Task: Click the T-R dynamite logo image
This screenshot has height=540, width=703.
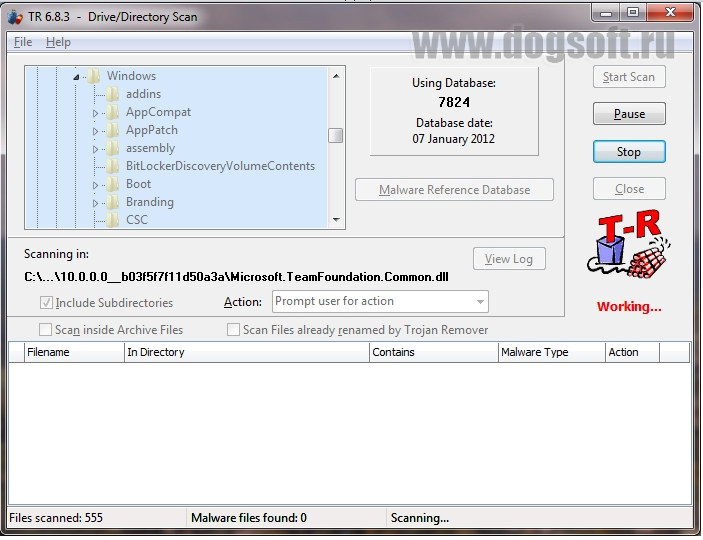Action: 629,244
